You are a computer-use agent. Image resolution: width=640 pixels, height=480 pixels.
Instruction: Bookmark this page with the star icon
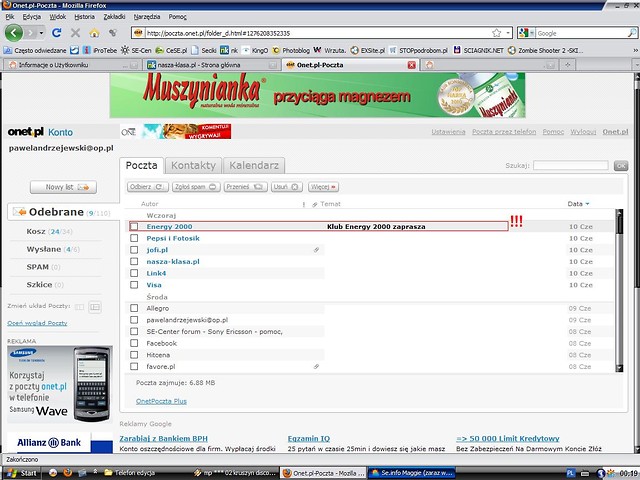click(496, 33)
